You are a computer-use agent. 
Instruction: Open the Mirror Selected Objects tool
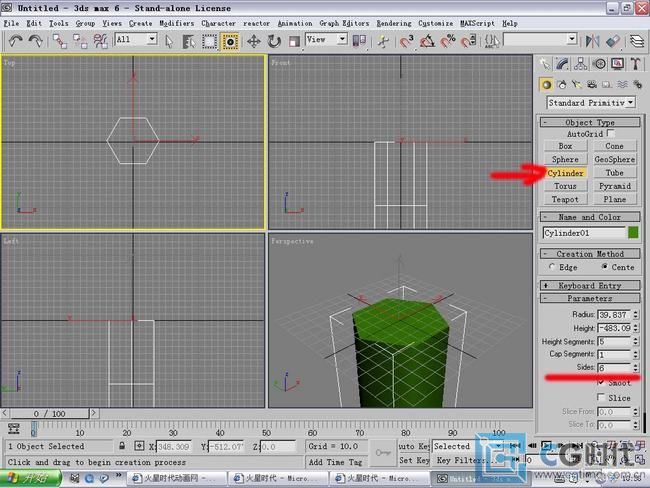[x=592, y=41]
